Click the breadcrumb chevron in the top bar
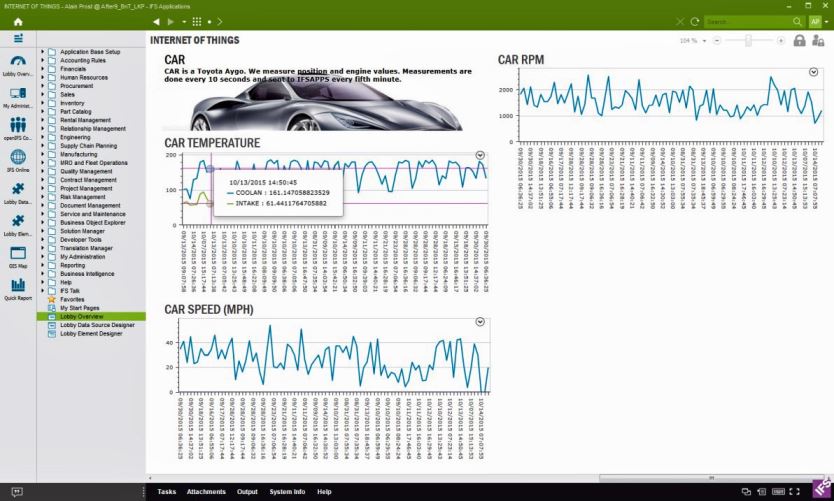834x501 pixels. 220,22
